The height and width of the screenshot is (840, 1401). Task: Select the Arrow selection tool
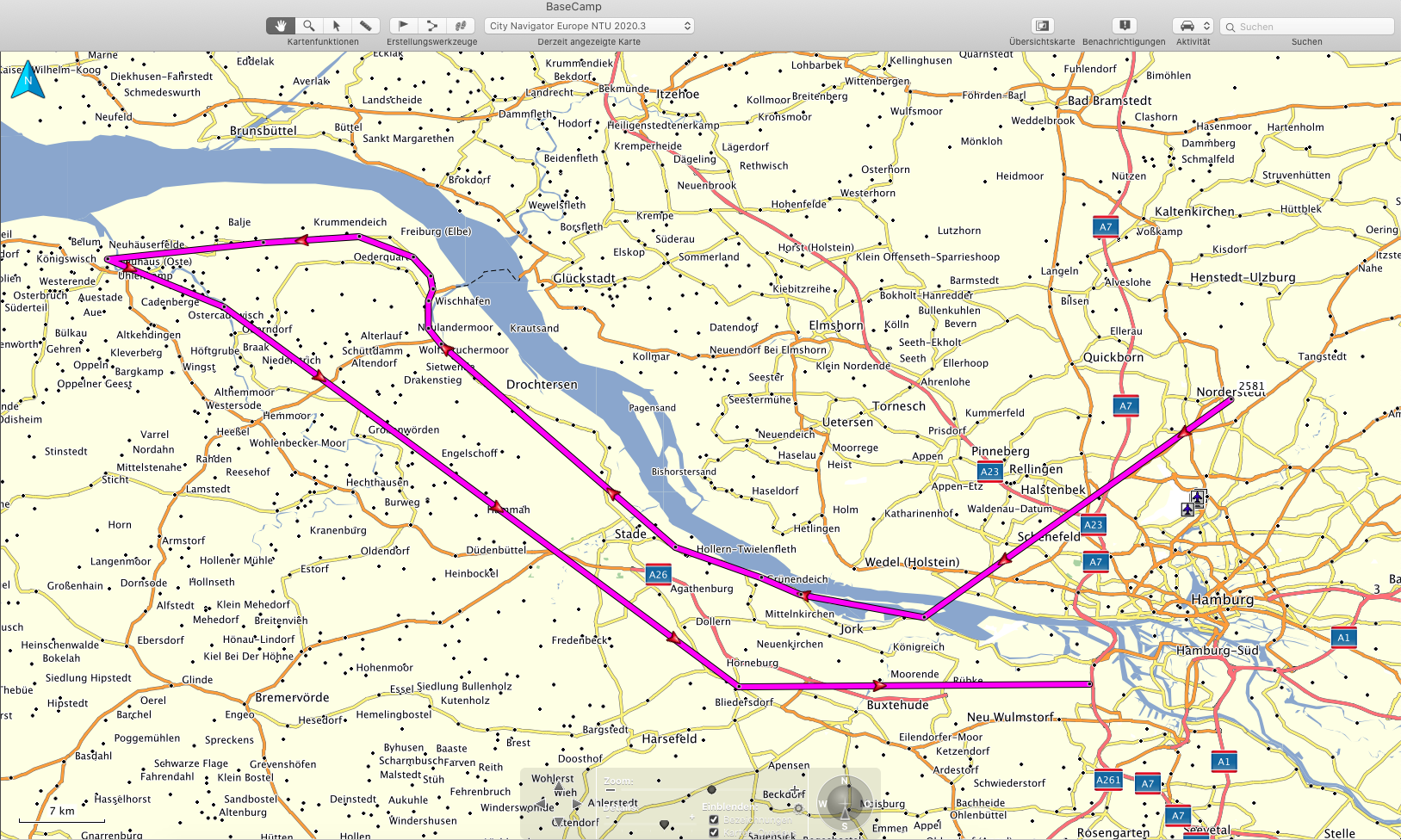click(337, 26)
